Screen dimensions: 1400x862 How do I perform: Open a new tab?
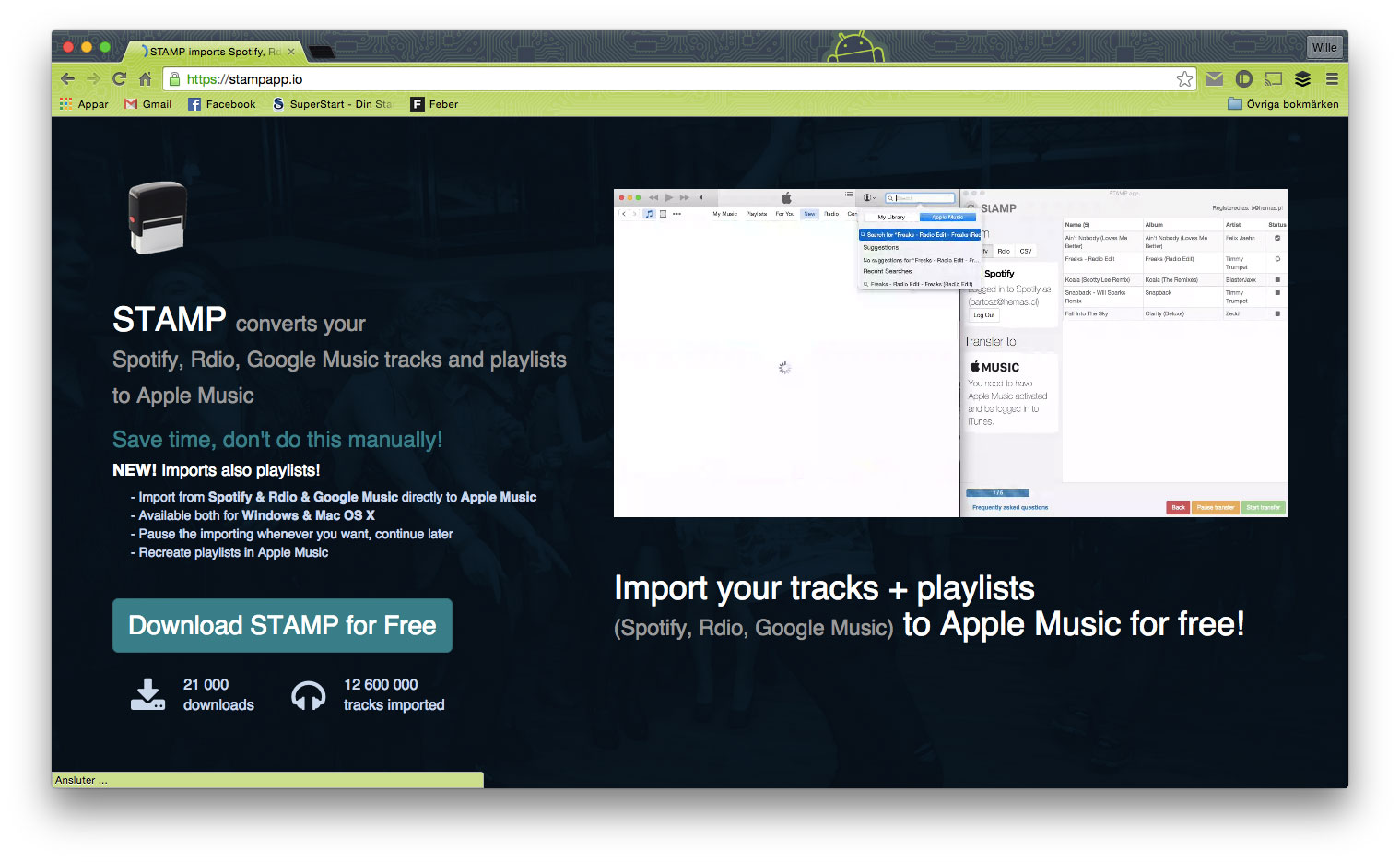[321, 52]
